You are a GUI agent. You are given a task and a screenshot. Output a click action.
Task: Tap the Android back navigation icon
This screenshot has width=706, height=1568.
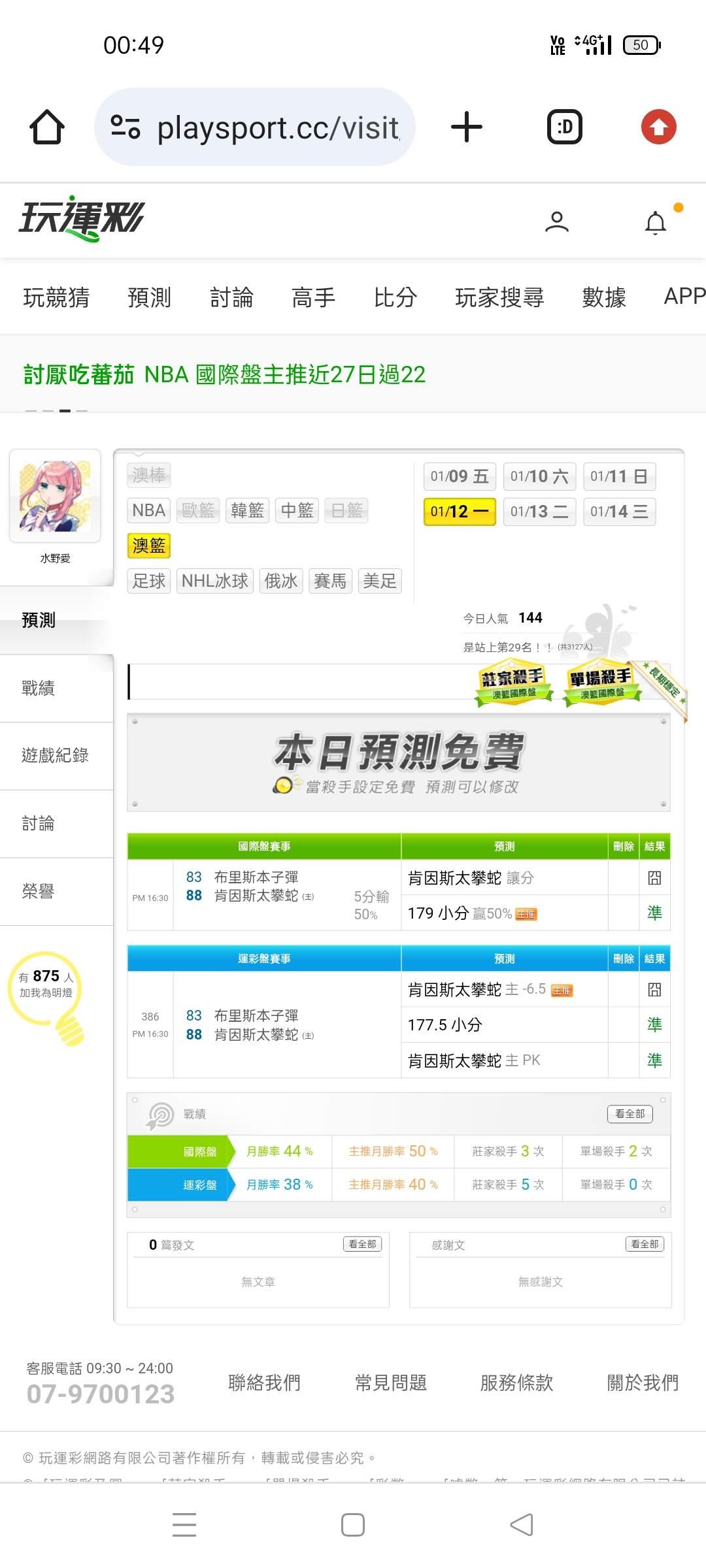521,1525
